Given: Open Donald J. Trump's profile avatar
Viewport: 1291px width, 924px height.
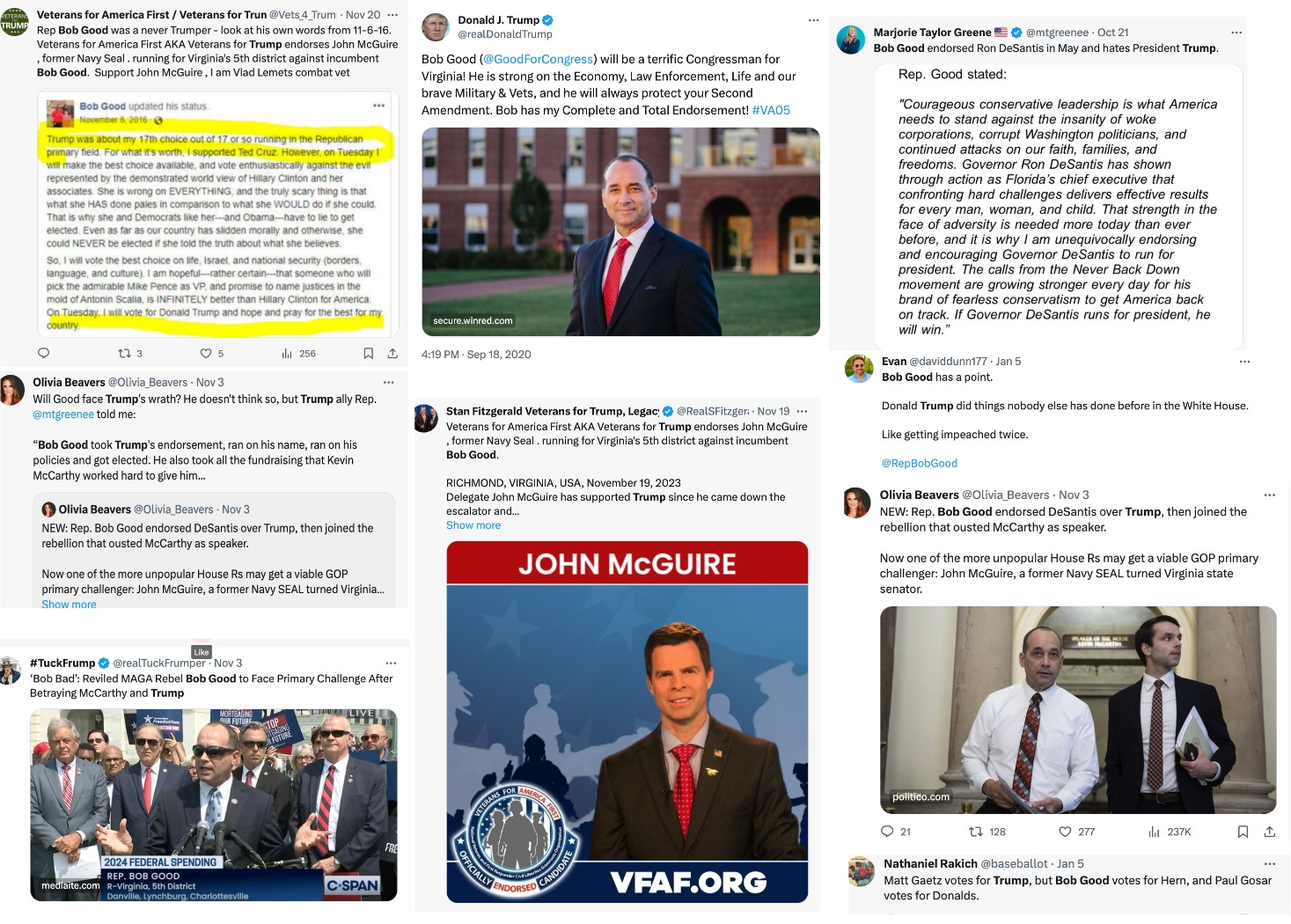Looking at the screenshot, I should click(x=436, y=27).
